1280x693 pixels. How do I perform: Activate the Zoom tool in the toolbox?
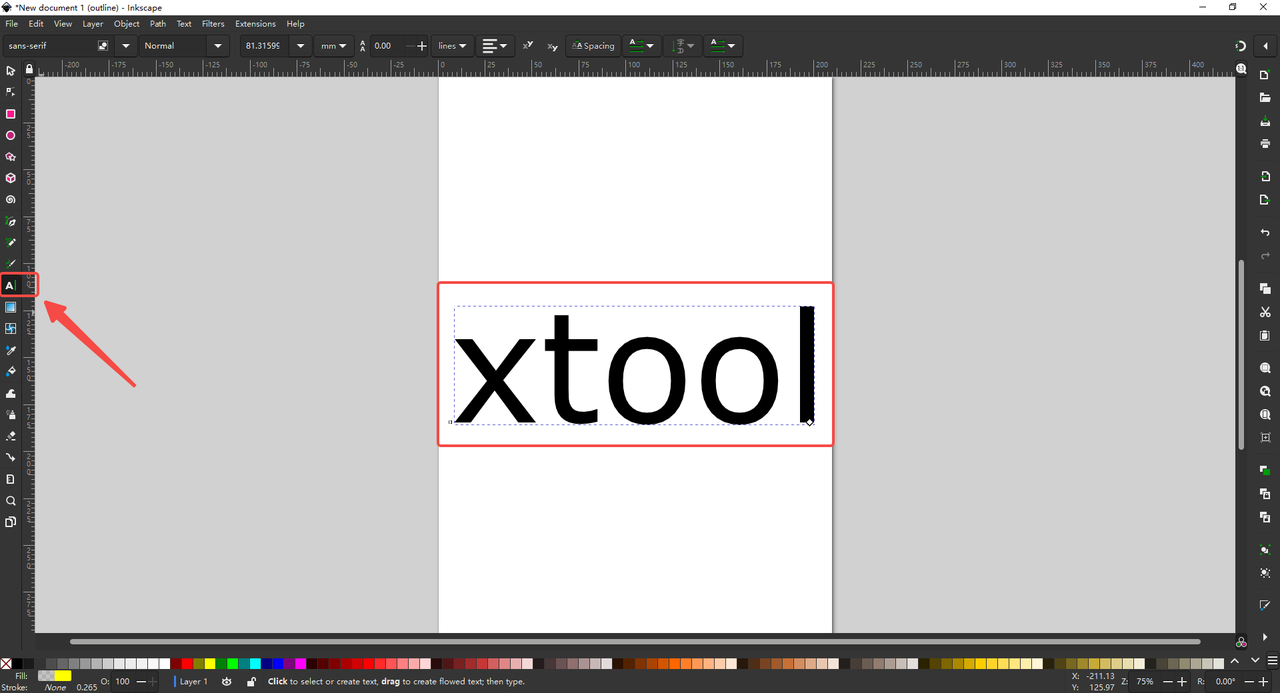tap(11, 501)
